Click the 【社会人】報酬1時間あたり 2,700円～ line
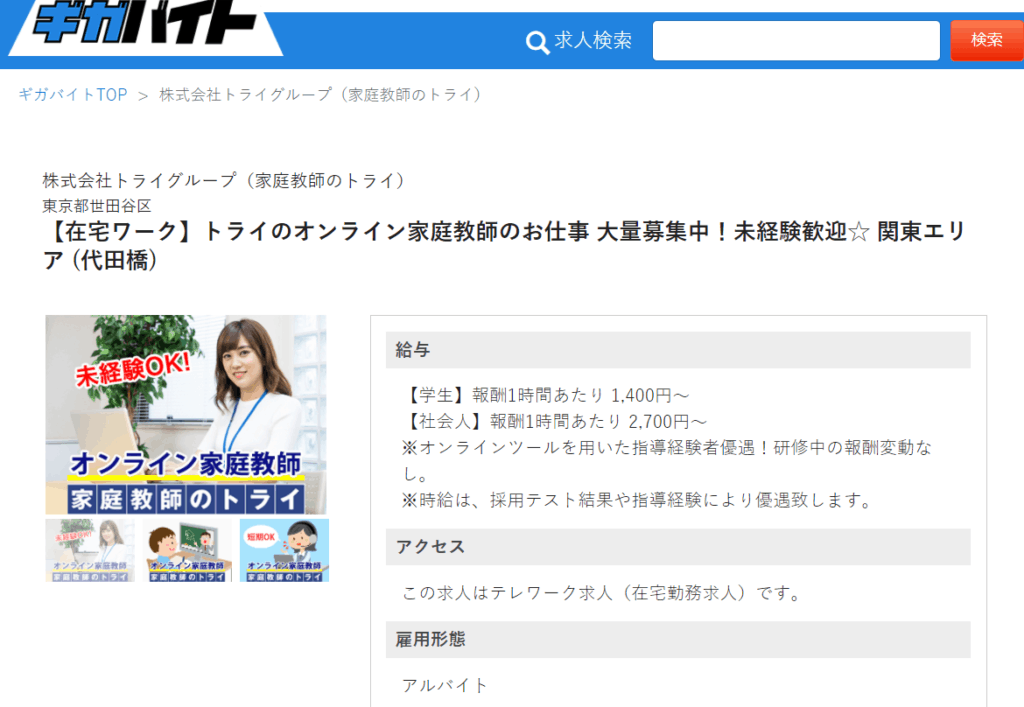1024x707 pixels. click(554, 422)
